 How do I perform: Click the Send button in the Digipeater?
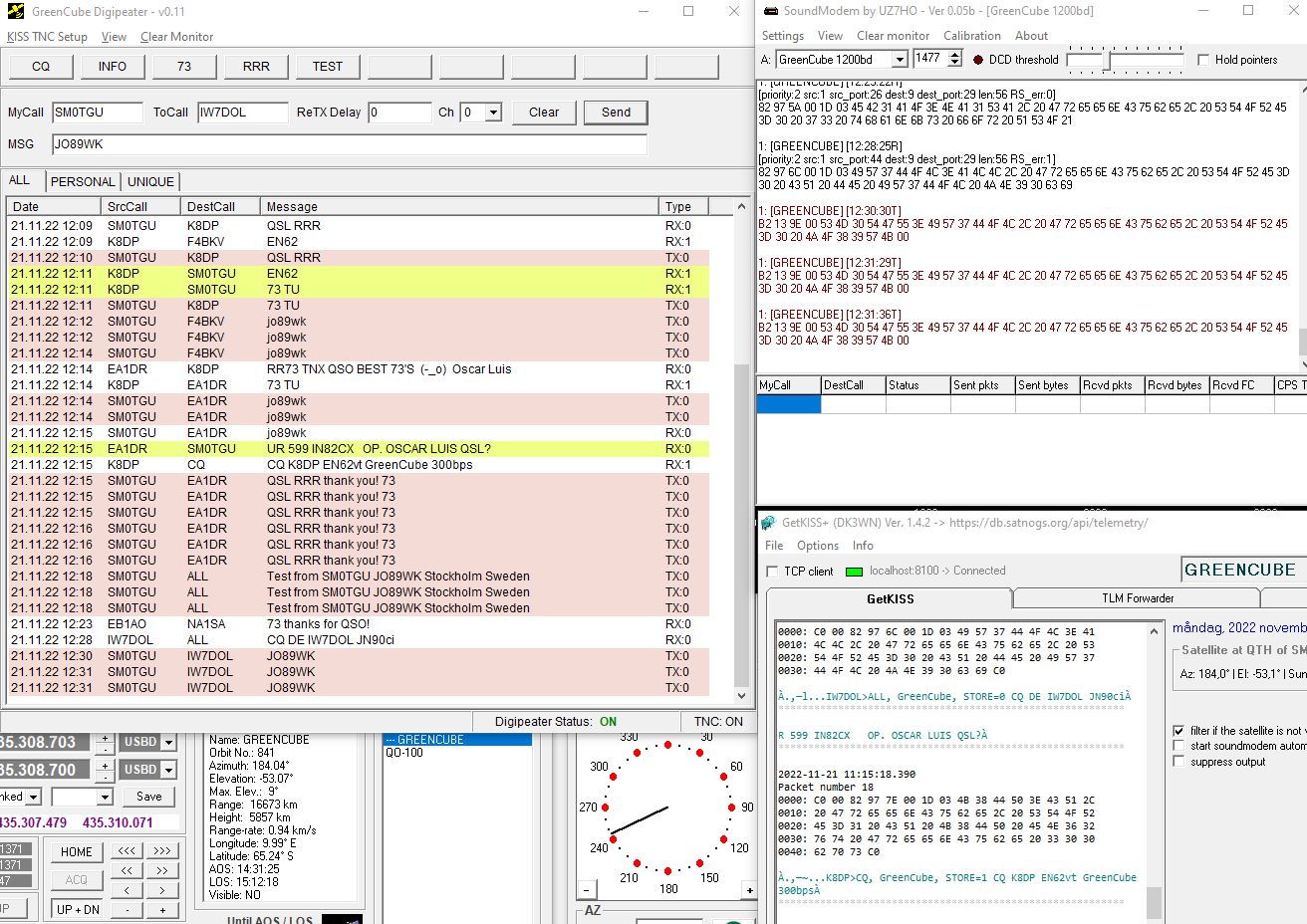(615, 113)
